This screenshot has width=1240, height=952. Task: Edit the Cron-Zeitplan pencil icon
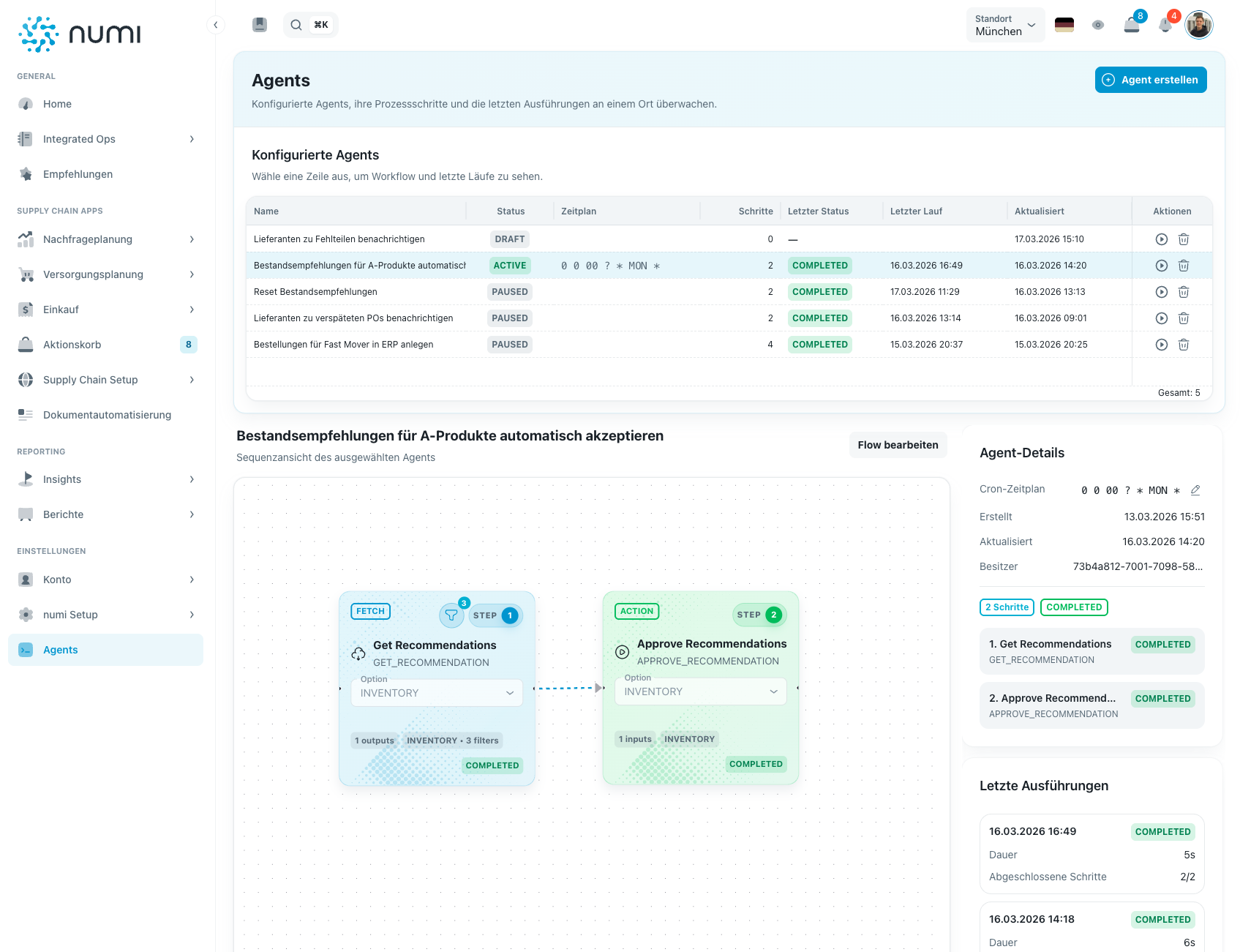point(1195,490)
